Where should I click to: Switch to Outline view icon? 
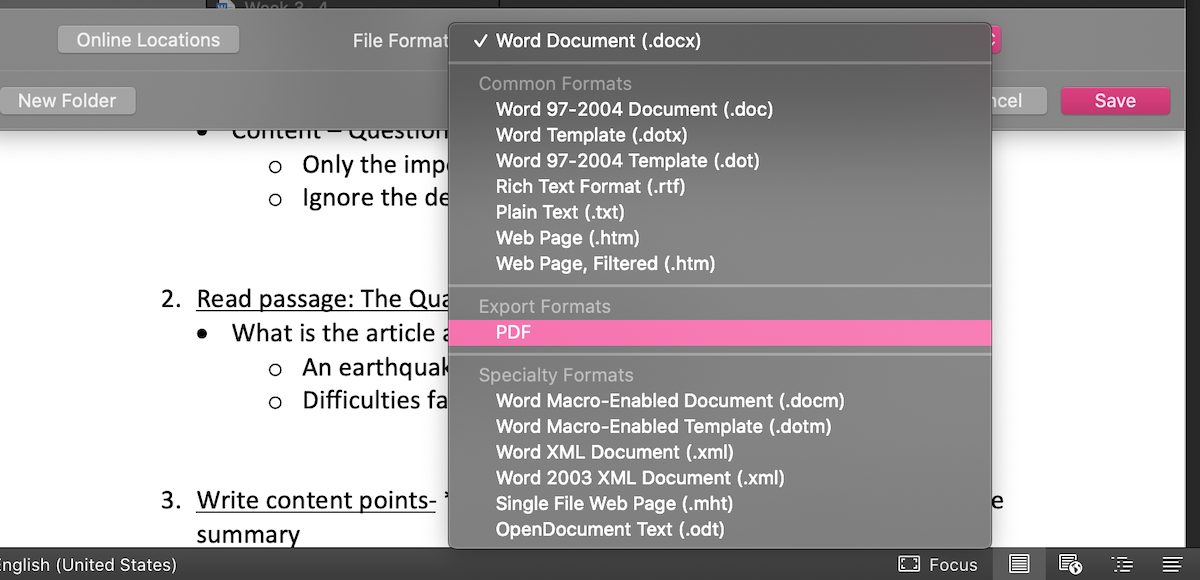(x=1122, y=564)
